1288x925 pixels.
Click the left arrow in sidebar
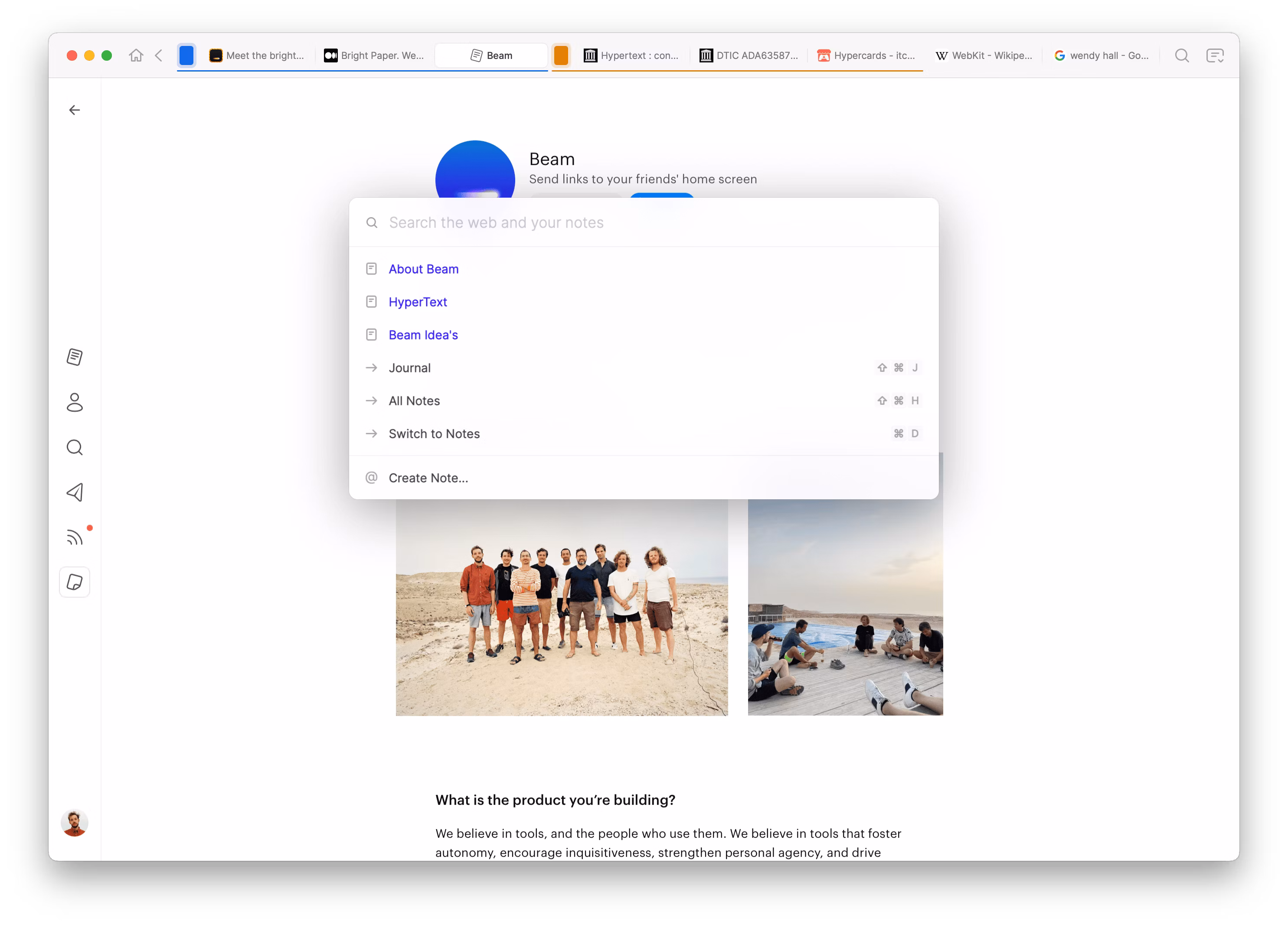[x=75, y=110]
